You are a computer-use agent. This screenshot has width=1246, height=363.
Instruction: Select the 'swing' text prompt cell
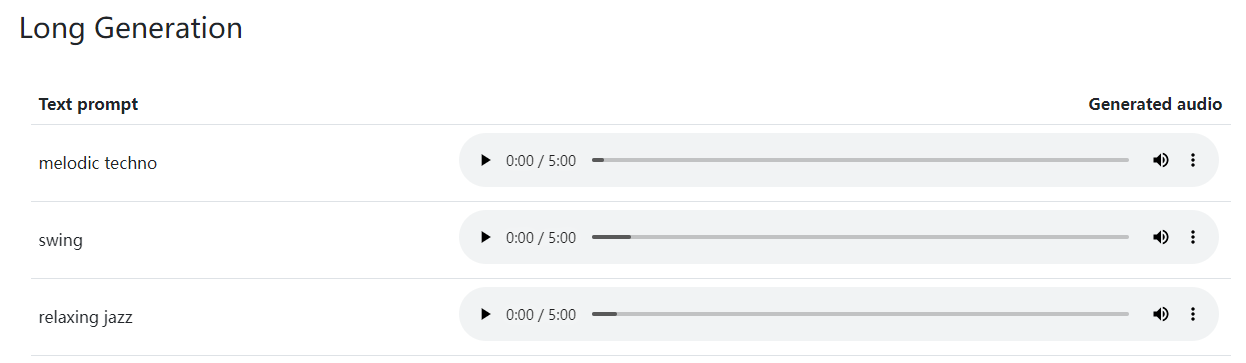pos(61,240)
